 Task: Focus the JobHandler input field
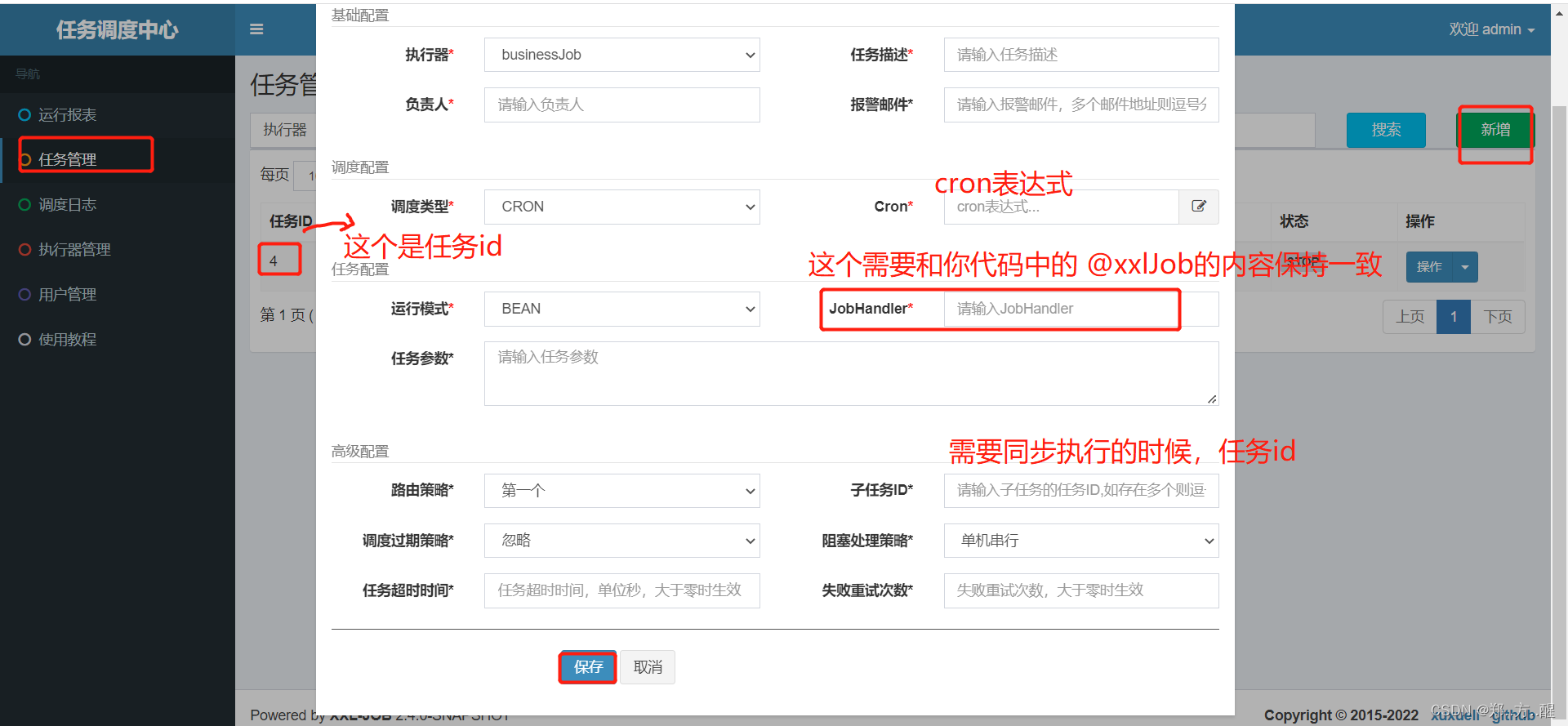pyautogui.click(x=1081, y=309)
